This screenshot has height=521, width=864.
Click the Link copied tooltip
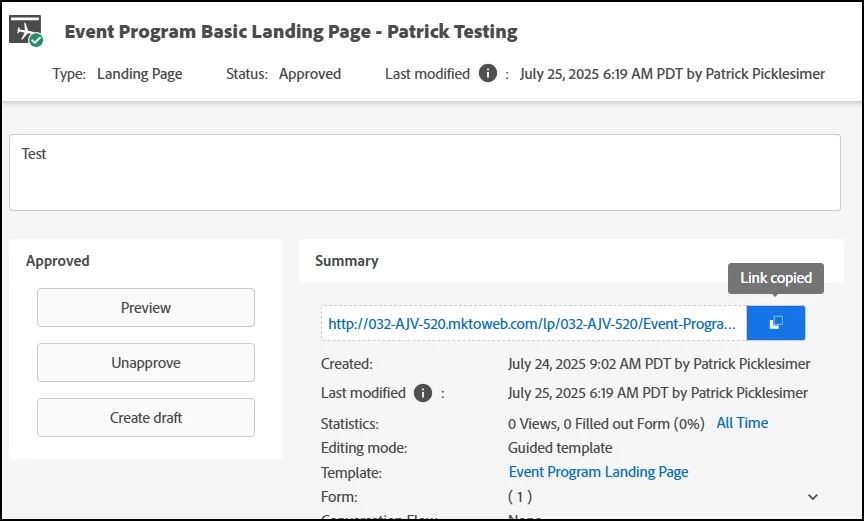click(776, 278)
